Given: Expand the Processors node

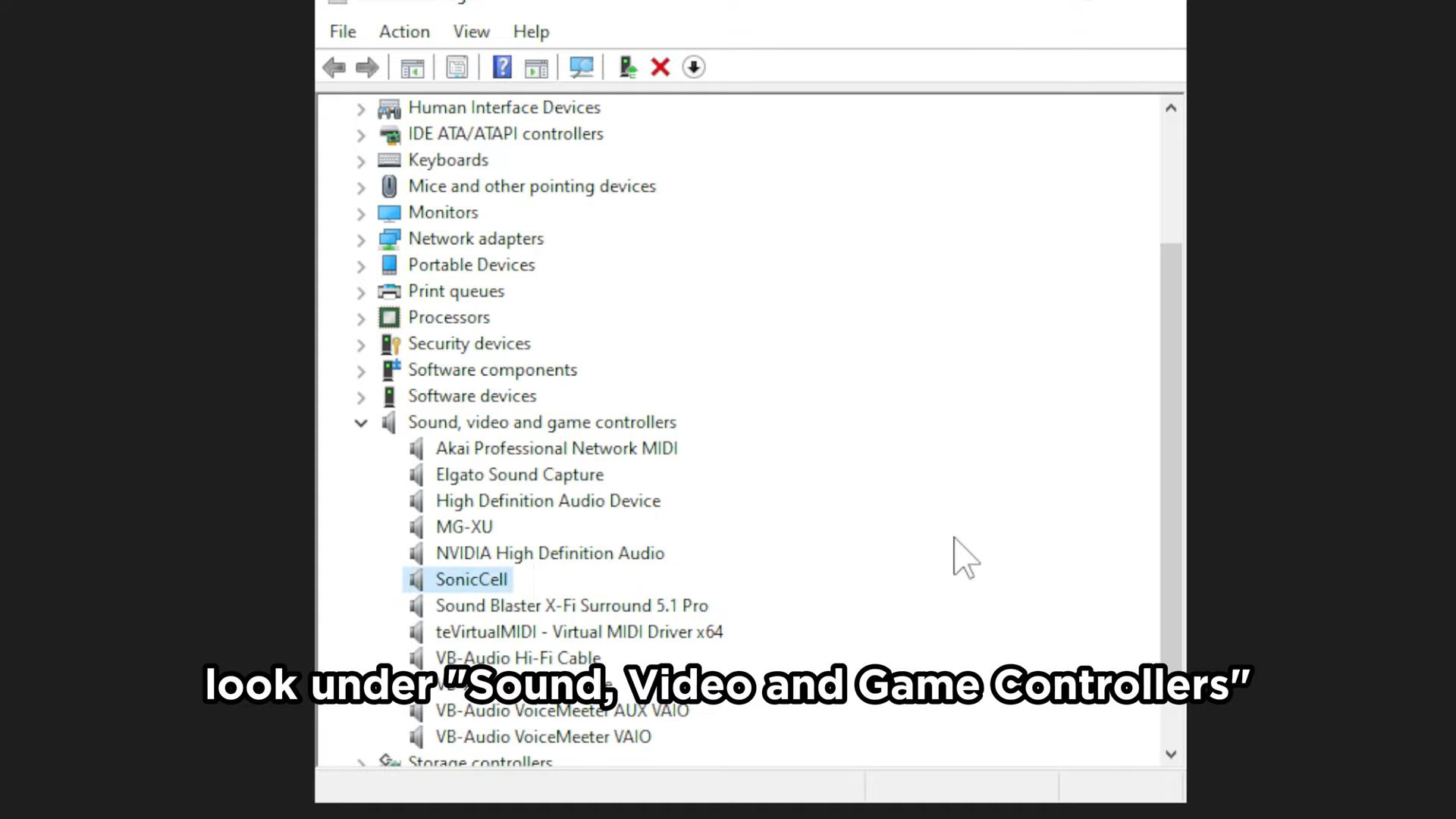Looking at the screenshot, I should [361, 319].
